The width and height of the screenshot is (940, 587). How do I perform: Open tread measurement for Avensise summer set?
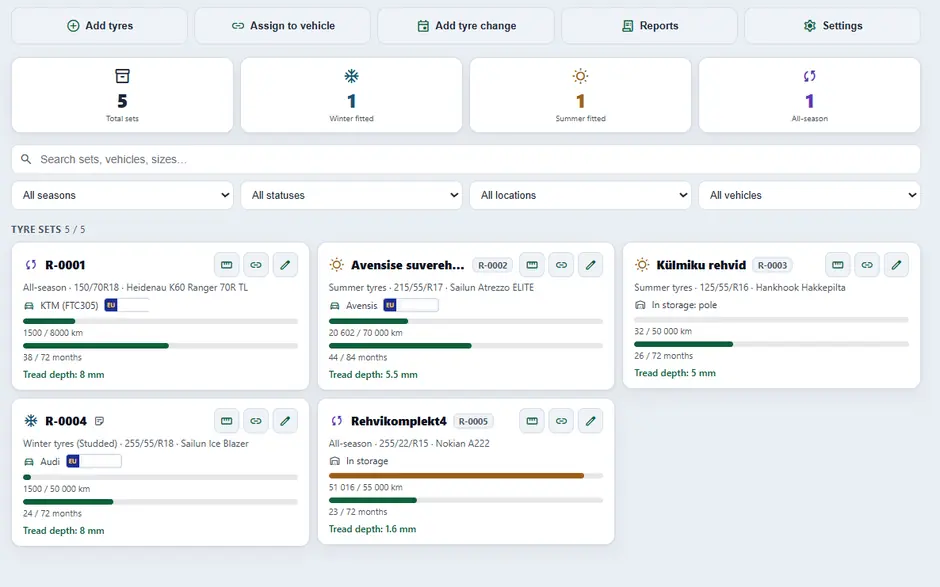[x=532, y=265]
